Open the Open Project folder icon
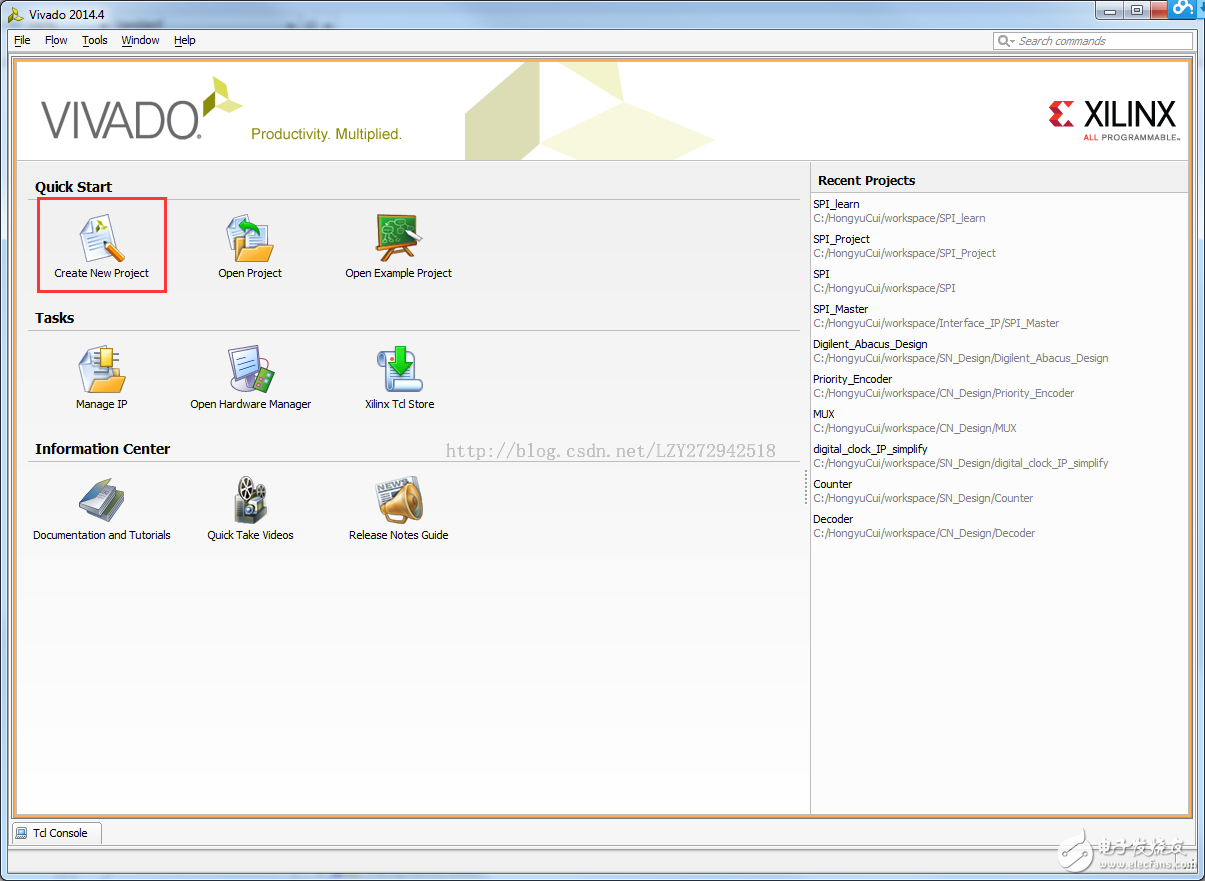The width and height of the screenshot is (1205, 881). pos(250,240)
